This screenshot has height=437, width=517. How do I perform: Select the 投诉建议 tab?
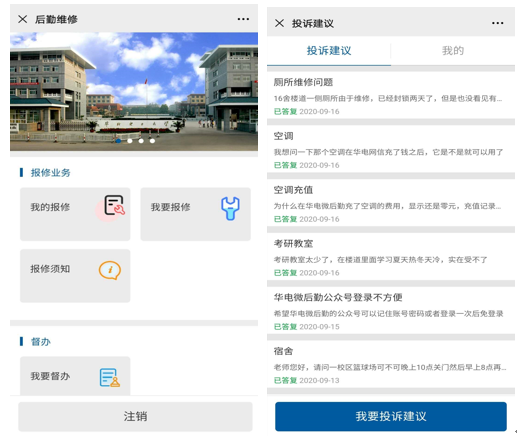(329, 51)
